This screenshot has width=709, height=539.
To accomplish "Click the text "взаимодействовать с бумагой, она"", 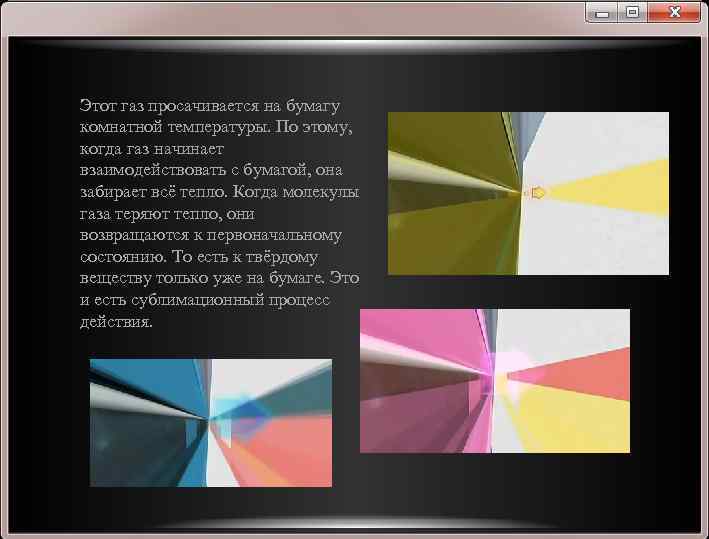I will (211, 170).
